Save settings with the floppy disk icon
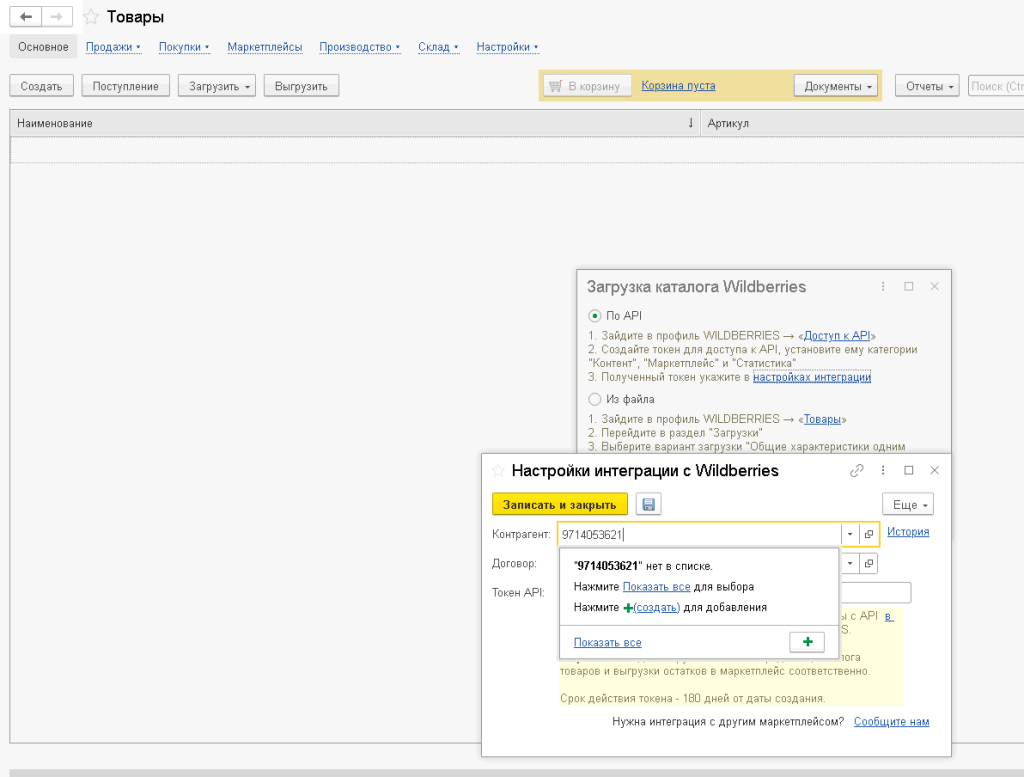Image resolution: width=1024 pixels, height=777 pixels. click(x=648, y=504)
